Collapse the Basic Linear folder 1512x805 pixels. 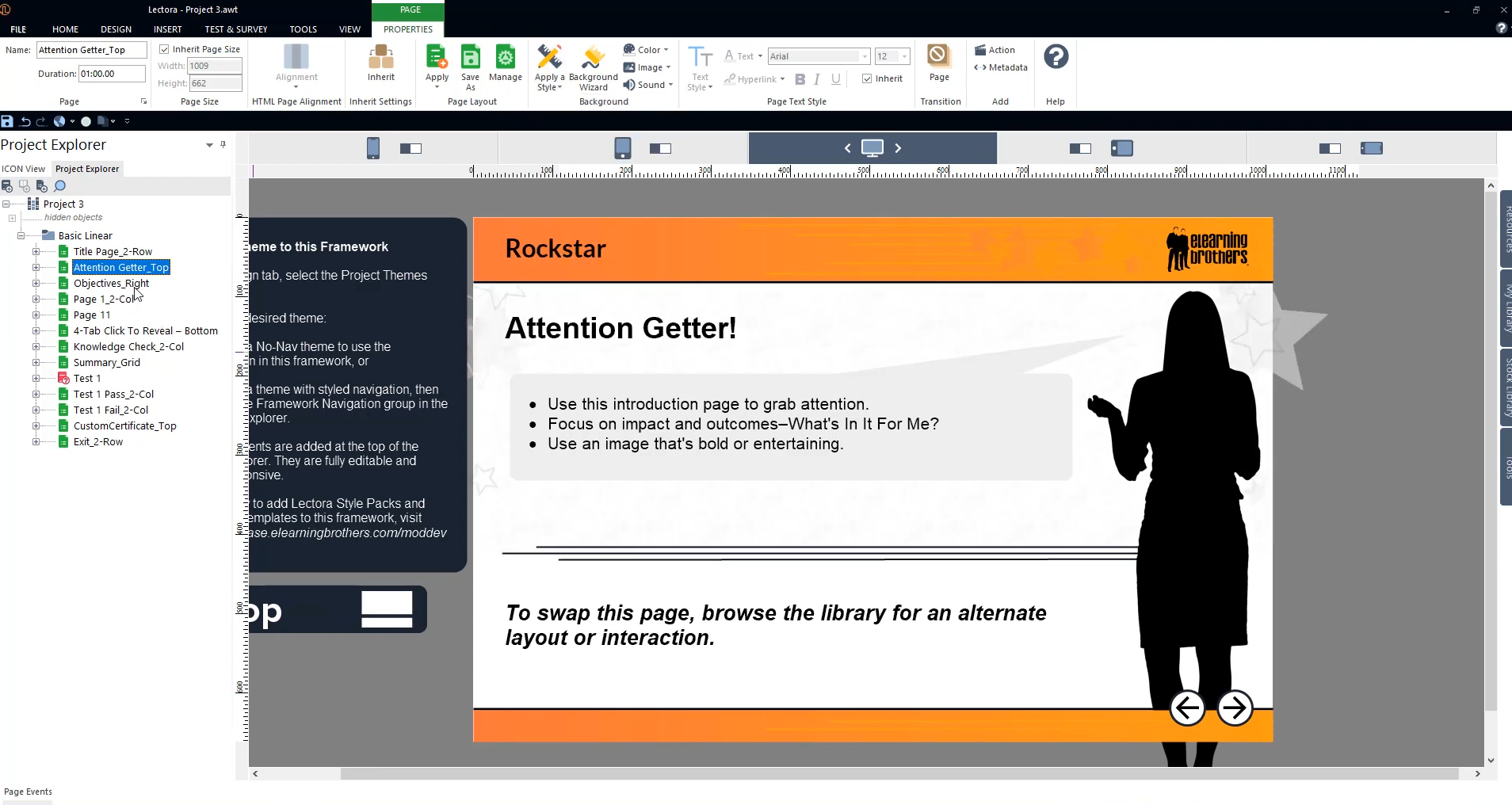pos(21,235)
